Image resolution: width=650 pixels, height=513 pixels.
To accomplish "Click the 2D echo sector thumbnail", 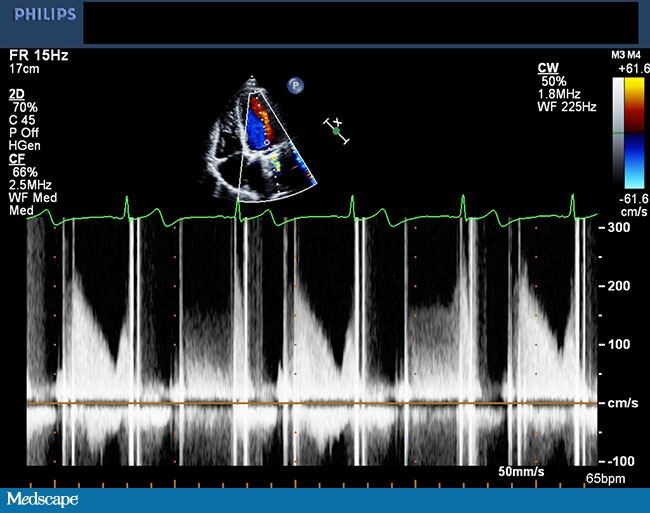I will 260,140.
